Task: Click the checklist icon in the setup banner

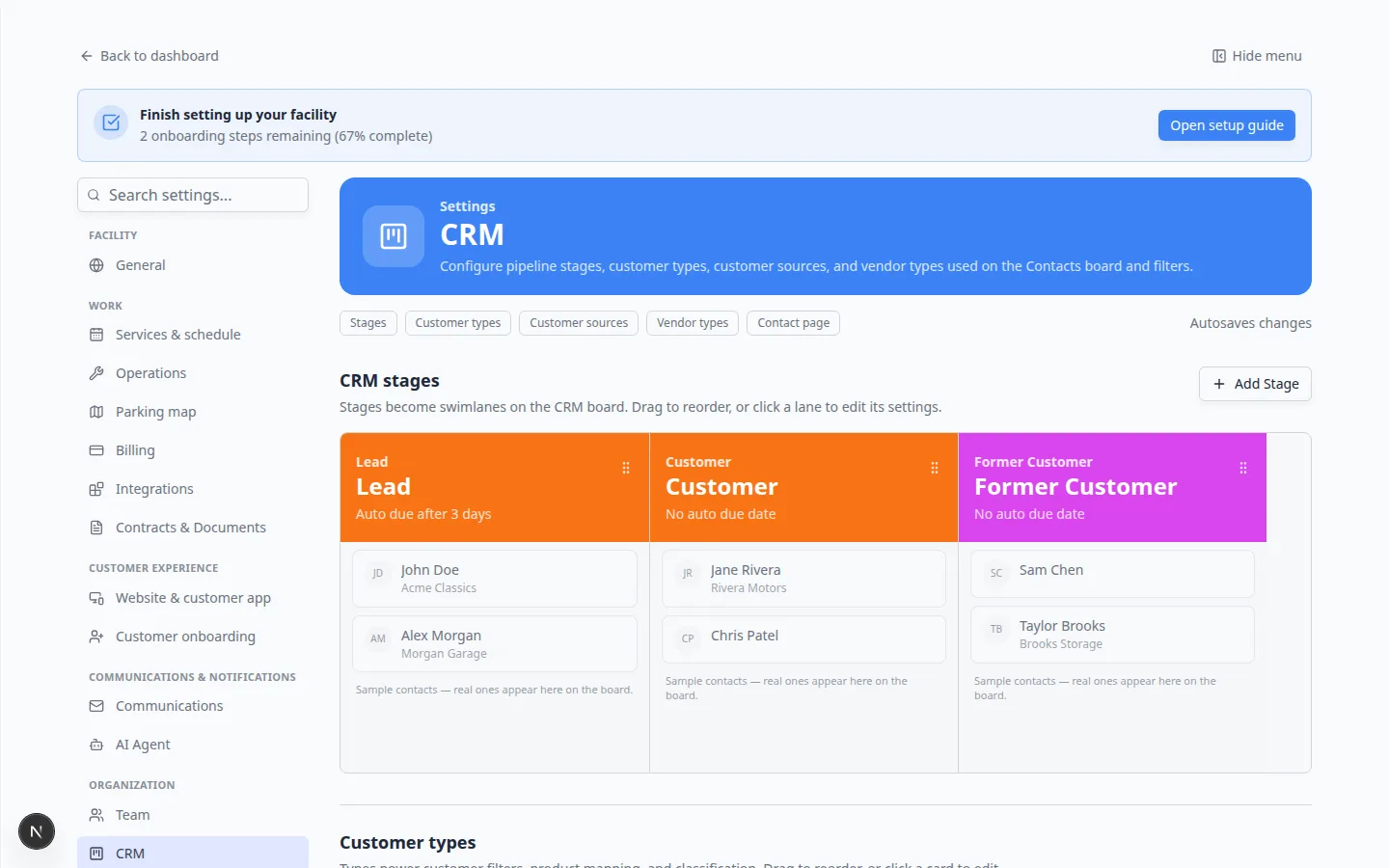Action: [111, 122]
